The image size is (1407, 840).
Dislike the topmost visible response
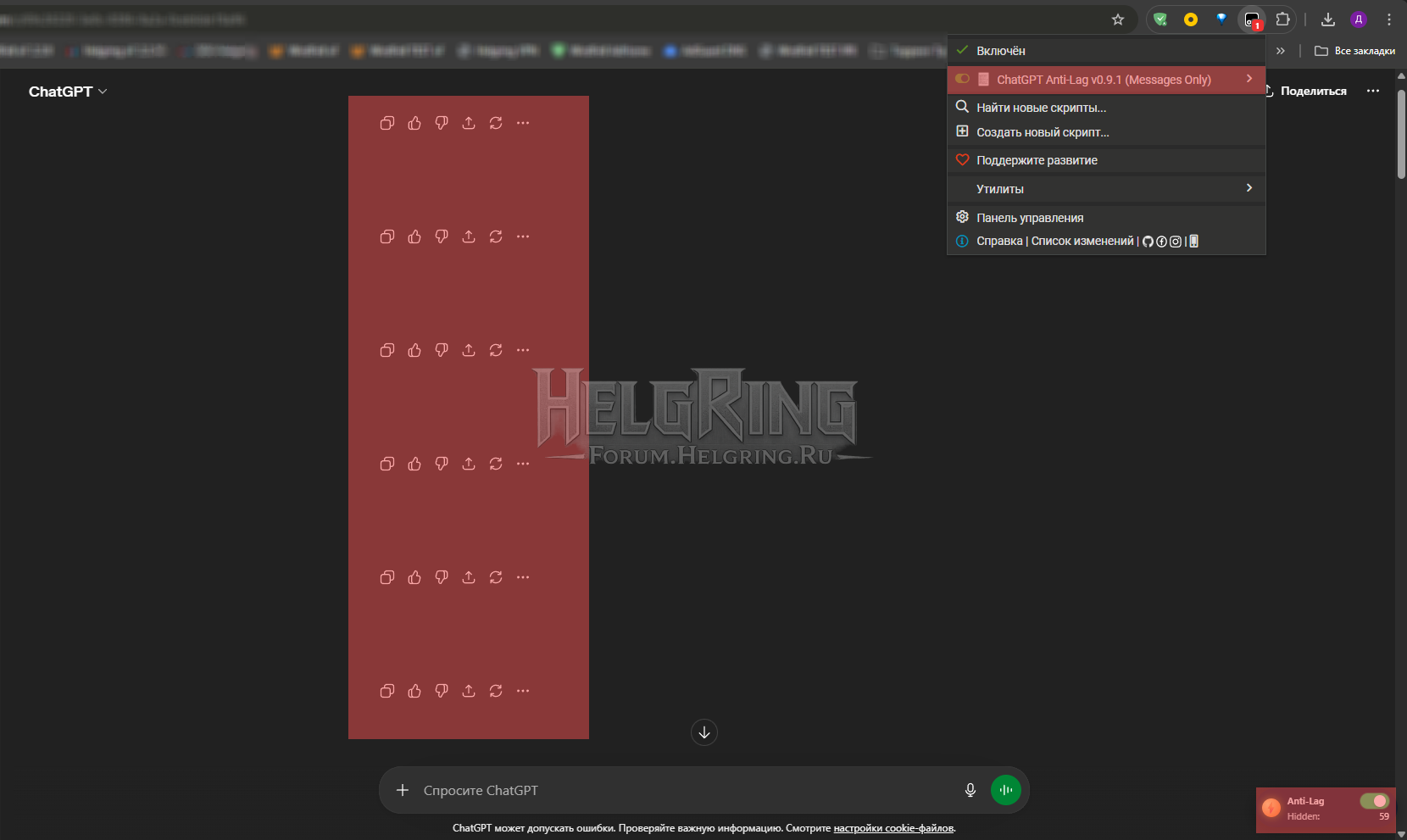442,123
